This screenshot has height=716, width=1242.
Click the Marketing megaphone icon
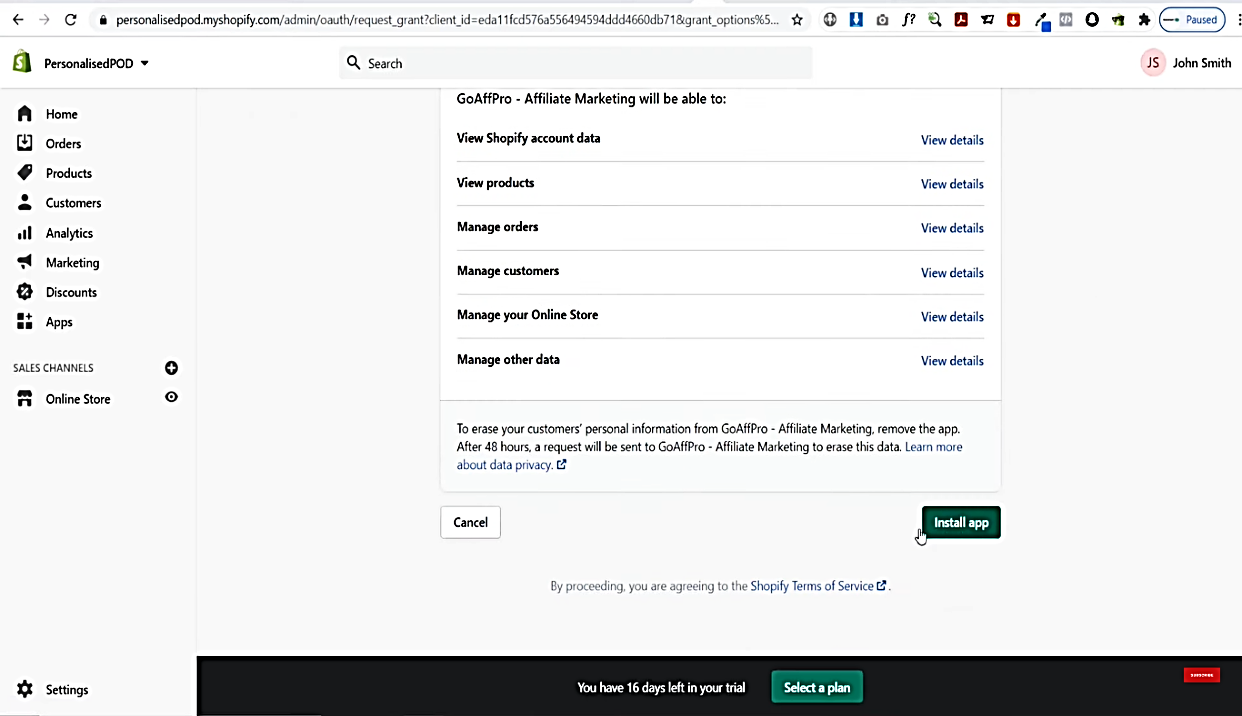point(25,262)
